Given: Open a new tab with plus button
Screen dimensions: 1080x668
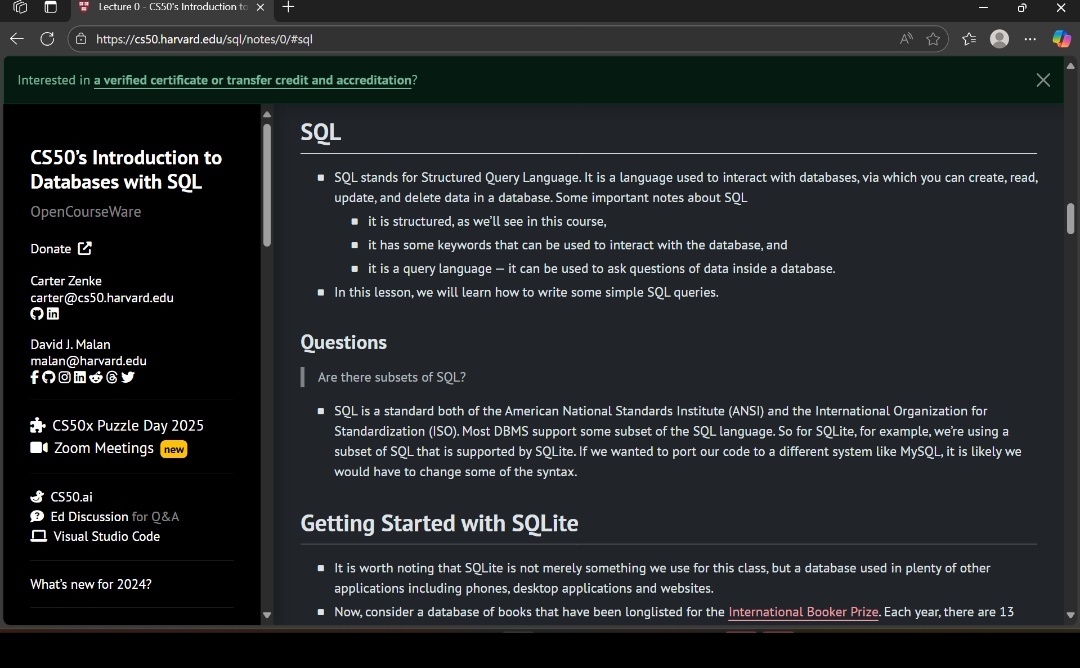Looking at the screenshot, I should coord(288,7).
